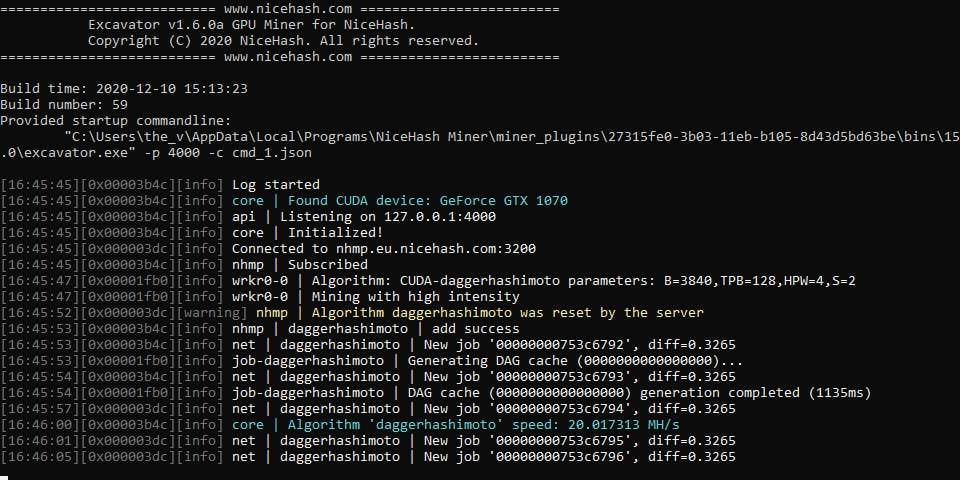Click the 'nhmp | Subscribed' log line
960x480 pixels.
point(184,264)
